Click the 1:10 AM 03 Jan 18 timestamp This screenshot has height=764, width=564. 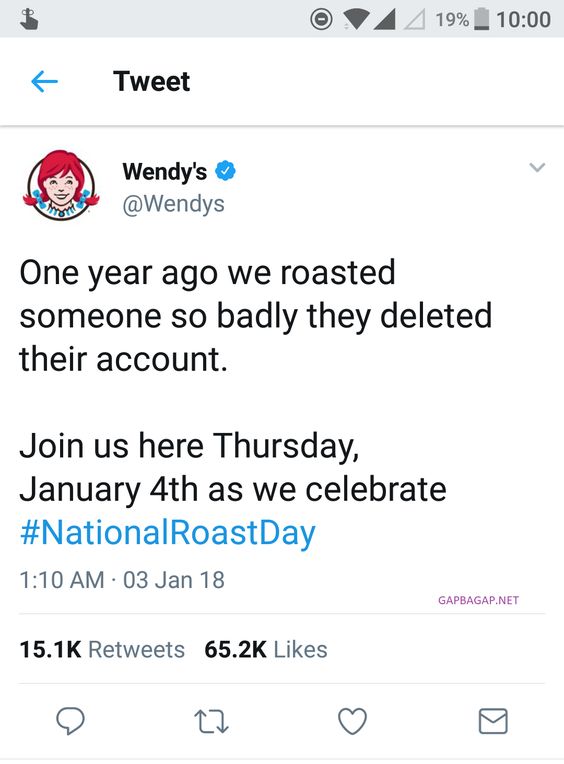(122, 580)
